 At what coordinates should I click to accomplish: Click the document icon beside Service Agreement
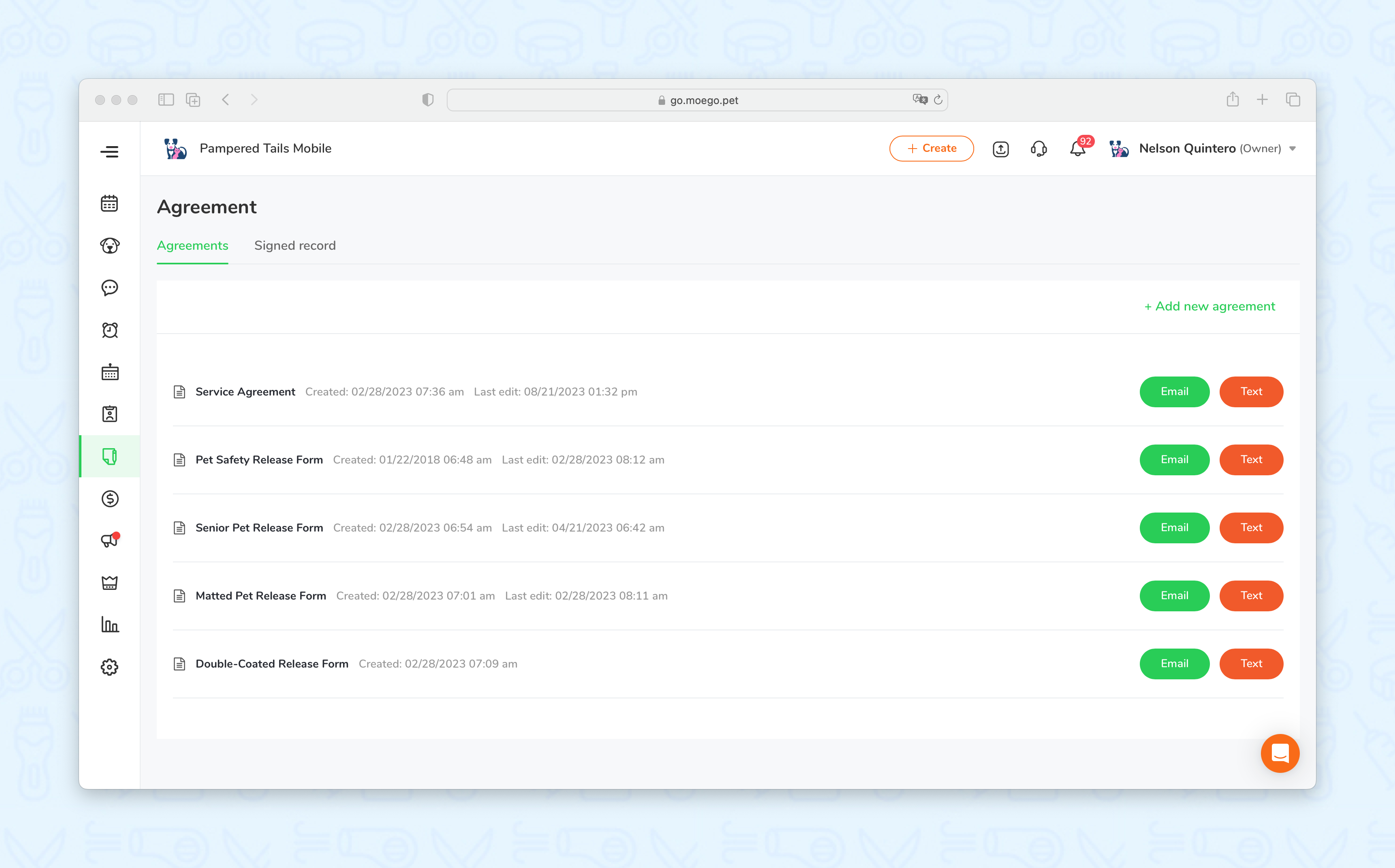[x=179, y=392]
